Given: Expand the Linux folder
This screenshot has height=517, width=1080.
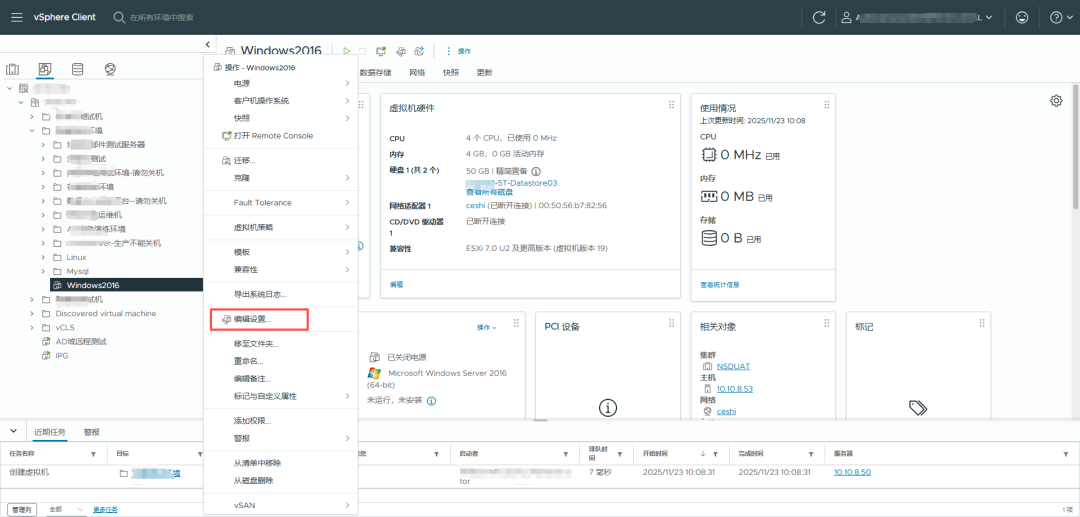Looking at the screenshot, I should tap(43, 257).
